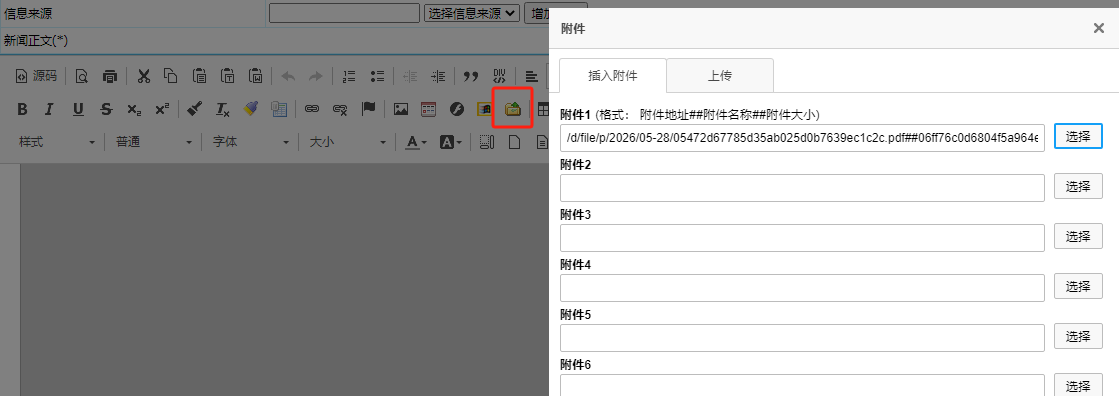
Task: Open the 普通 paragraph format dropdown
Action: point(153,142)
